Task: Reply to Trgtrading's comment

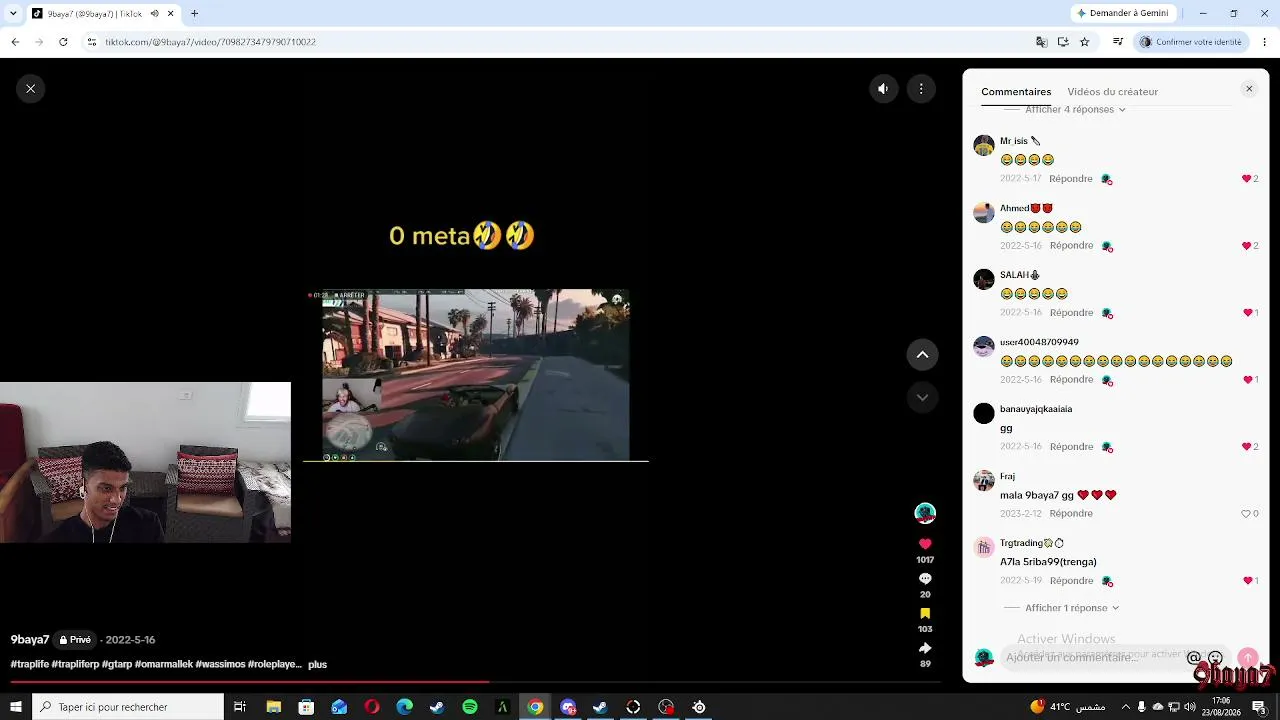Action: [x=1071, y=581]
